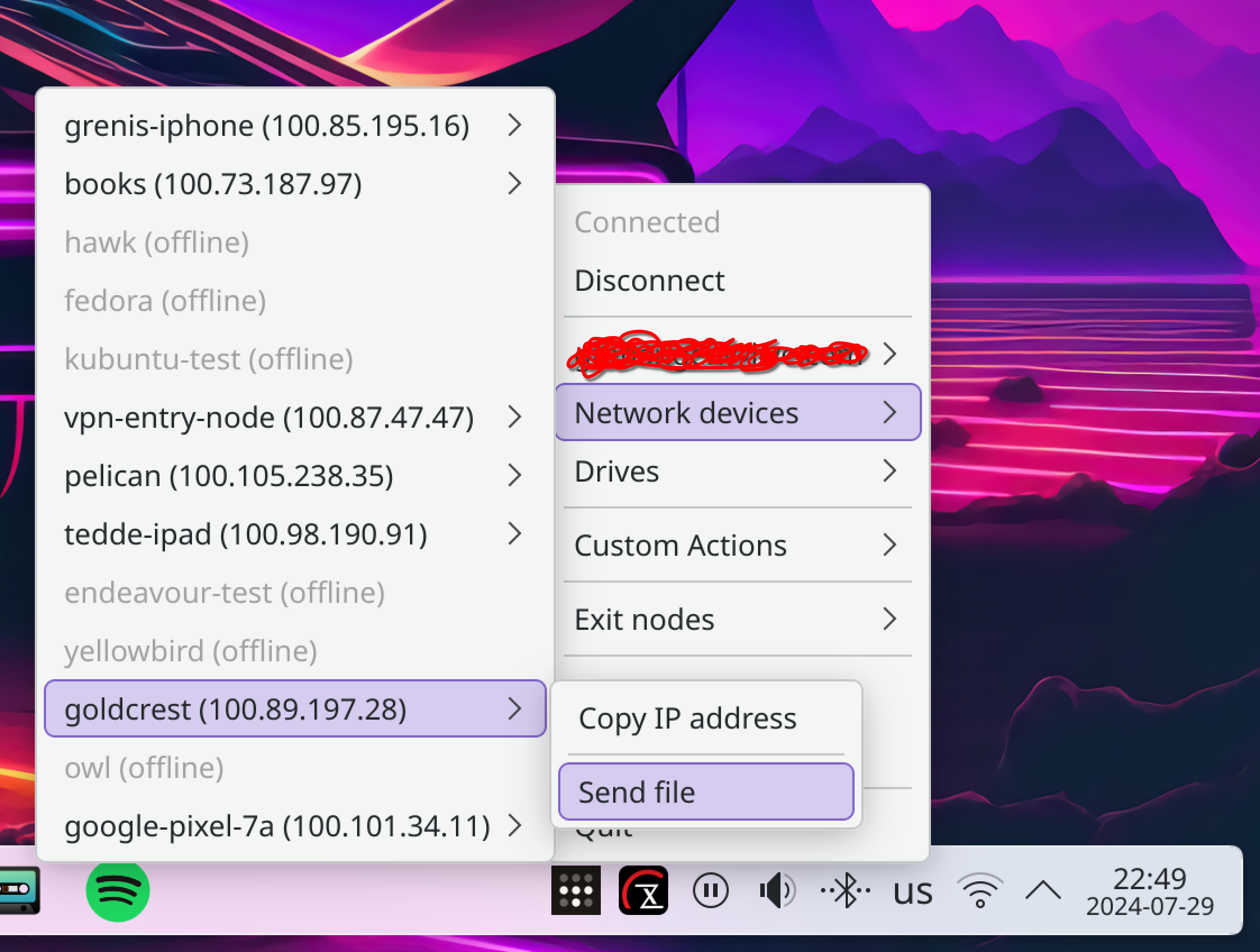The height and width of the screenshot is (952, 1260).
Task: Open the Network devices submenu
Action: [737, 413]
